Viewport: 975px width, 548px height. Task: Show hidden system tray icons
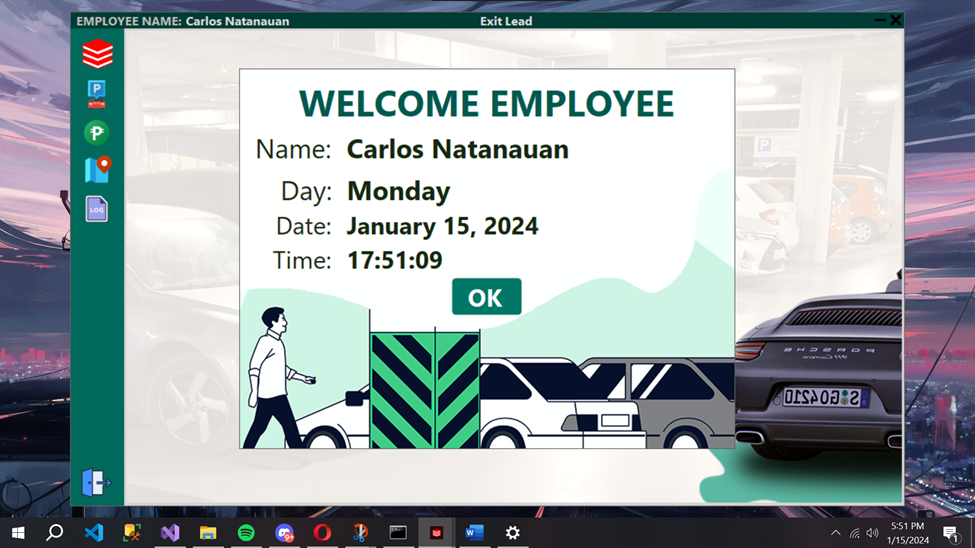tap(836, 533)
